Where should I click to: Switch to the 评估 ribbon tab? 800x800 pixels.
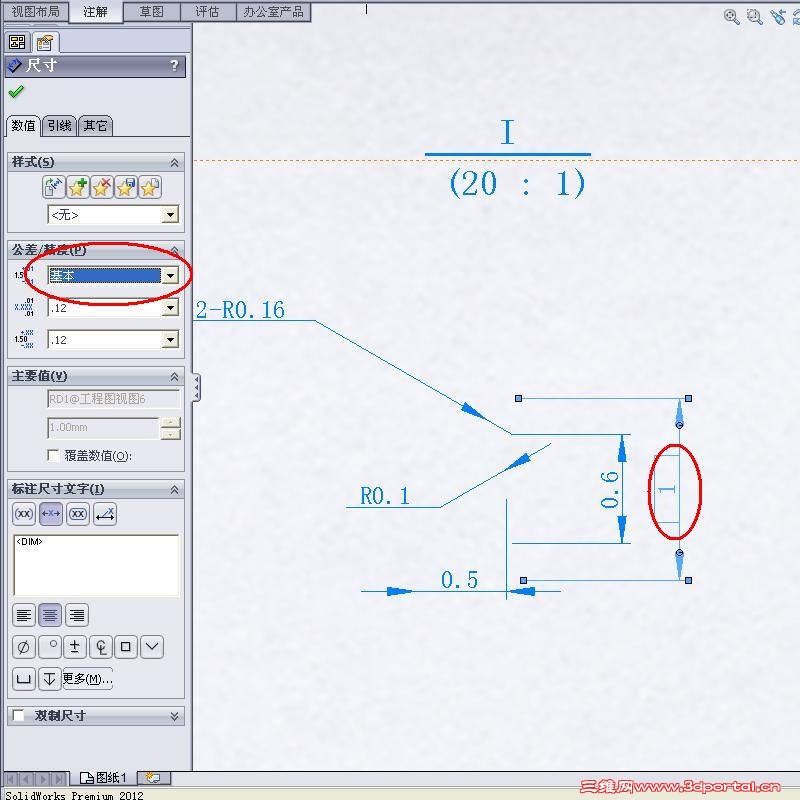(x=208, y=12)
